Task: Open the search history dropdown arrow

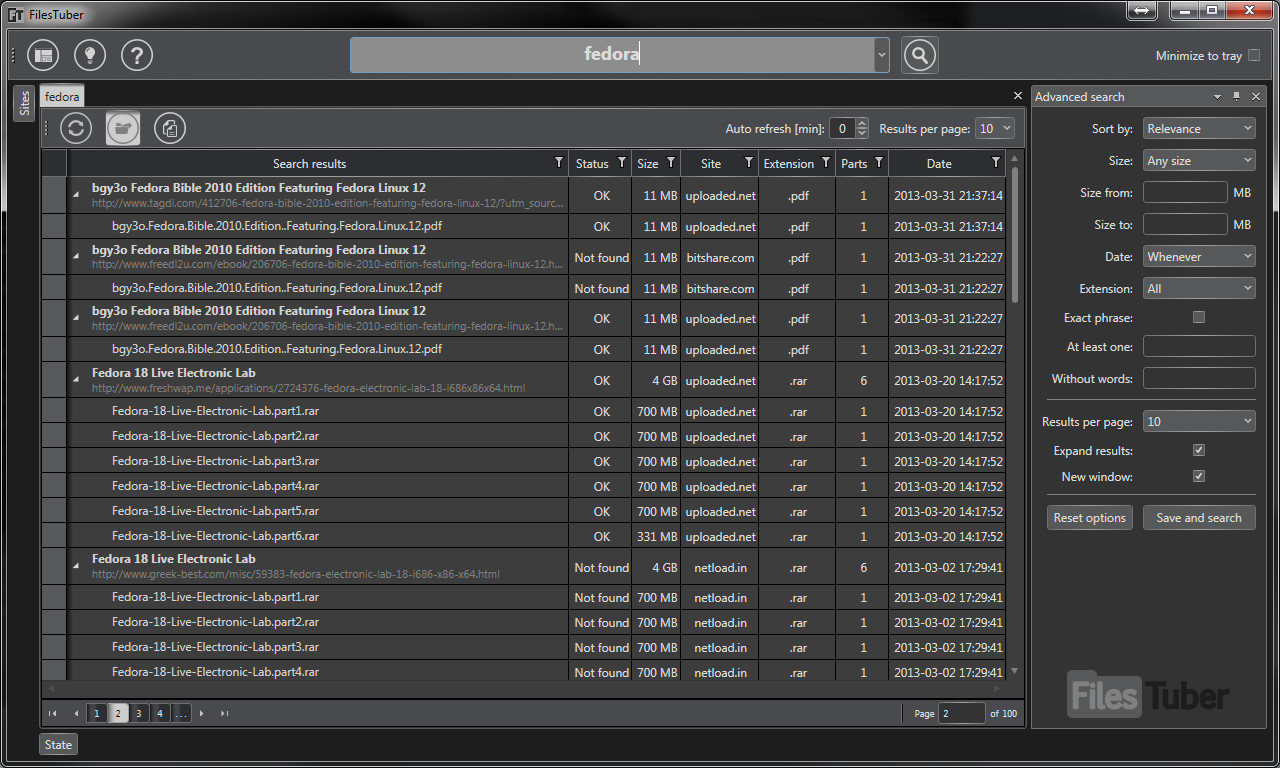Action: [881, 55]
